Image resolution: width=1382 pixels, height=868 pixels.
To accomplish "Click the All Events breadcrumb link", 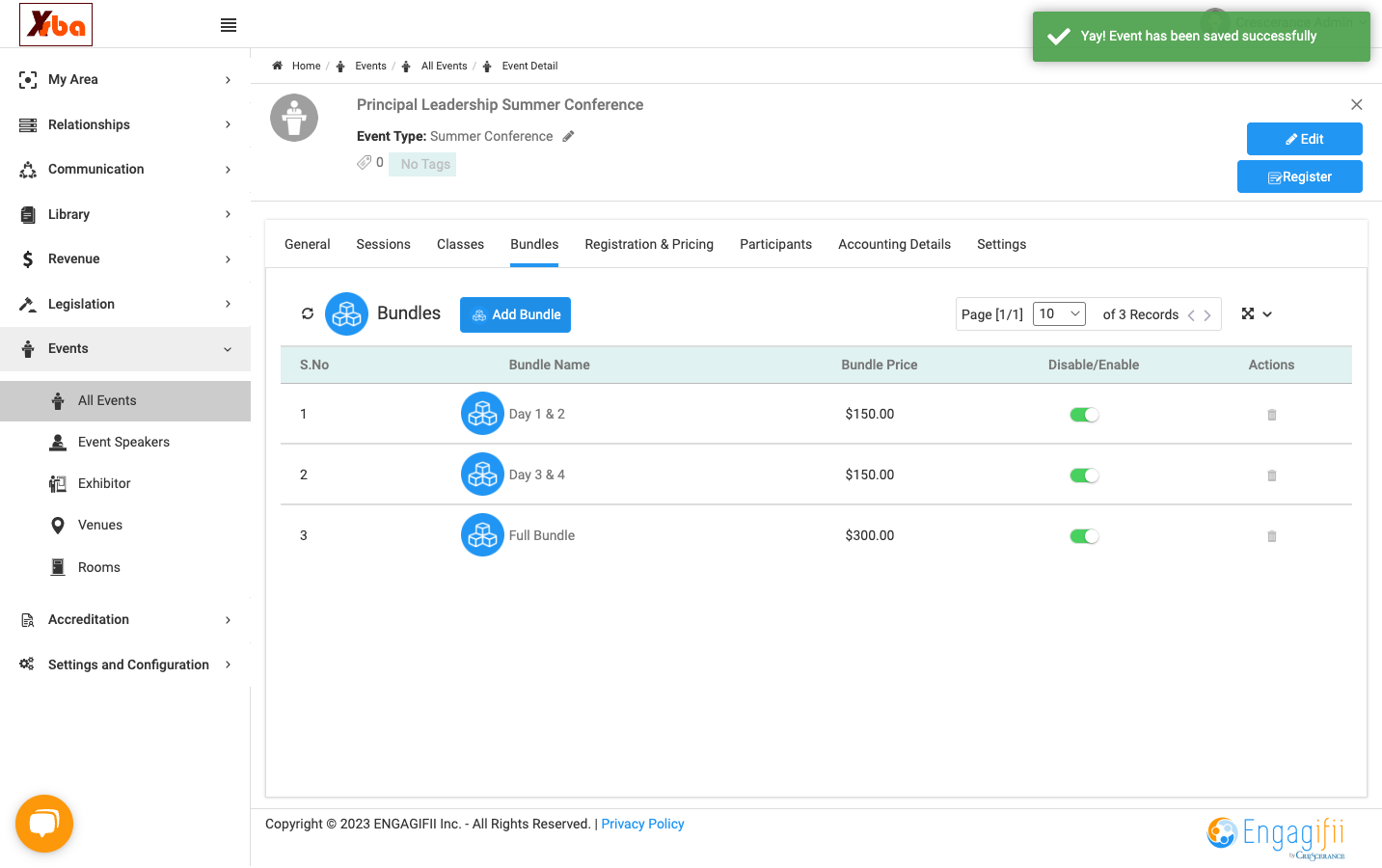I will click(x=444, y=66).
